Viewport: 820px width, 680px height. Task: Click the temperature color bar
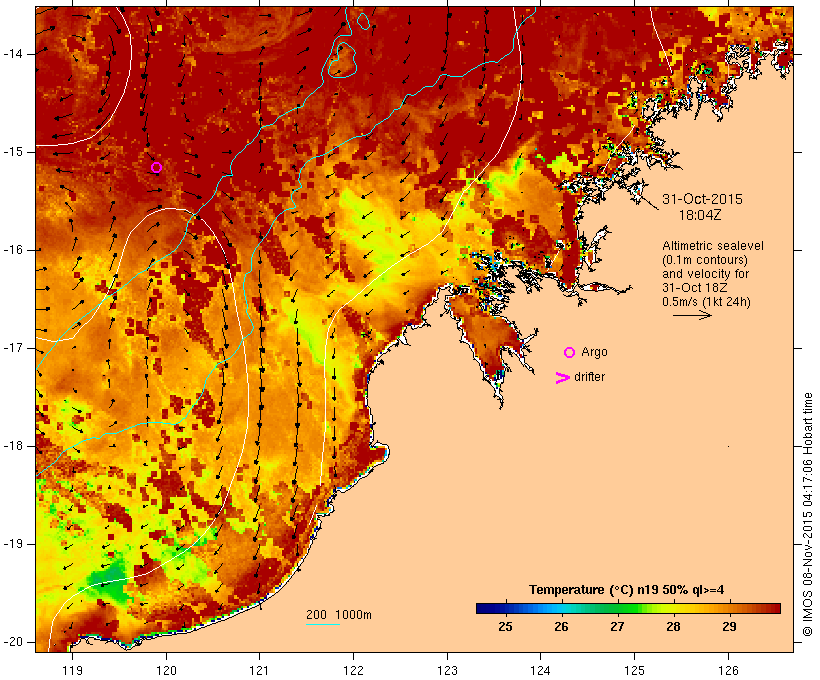coord(628,608)
